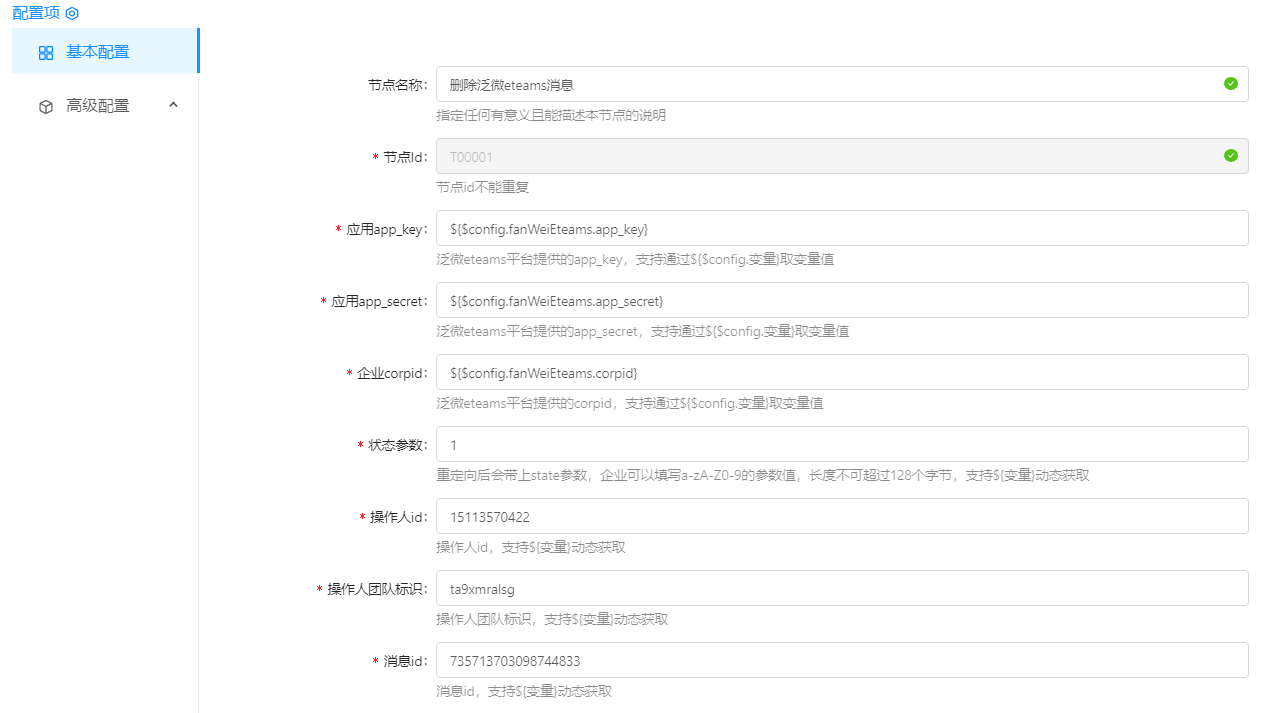This screenshot has width=1264, height=713.
Task: Click the 状态参数 help description text
Action: (x=762, y=476)
